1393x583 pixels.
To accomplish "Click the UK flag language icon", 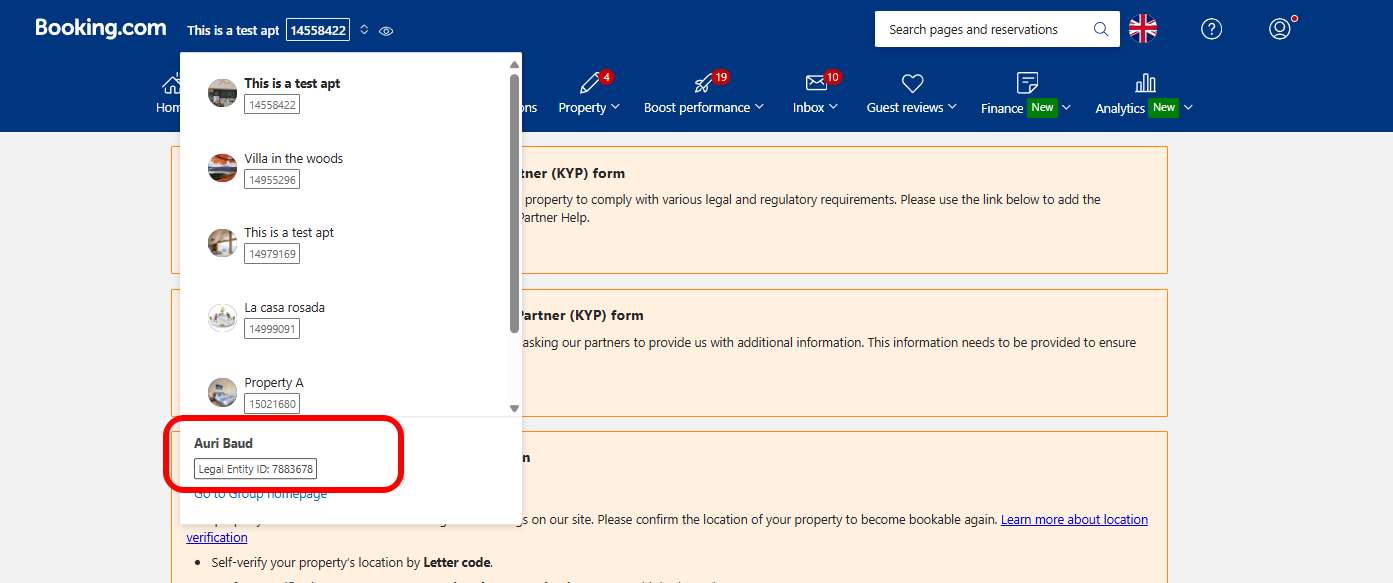I will tap(1143, 29).
